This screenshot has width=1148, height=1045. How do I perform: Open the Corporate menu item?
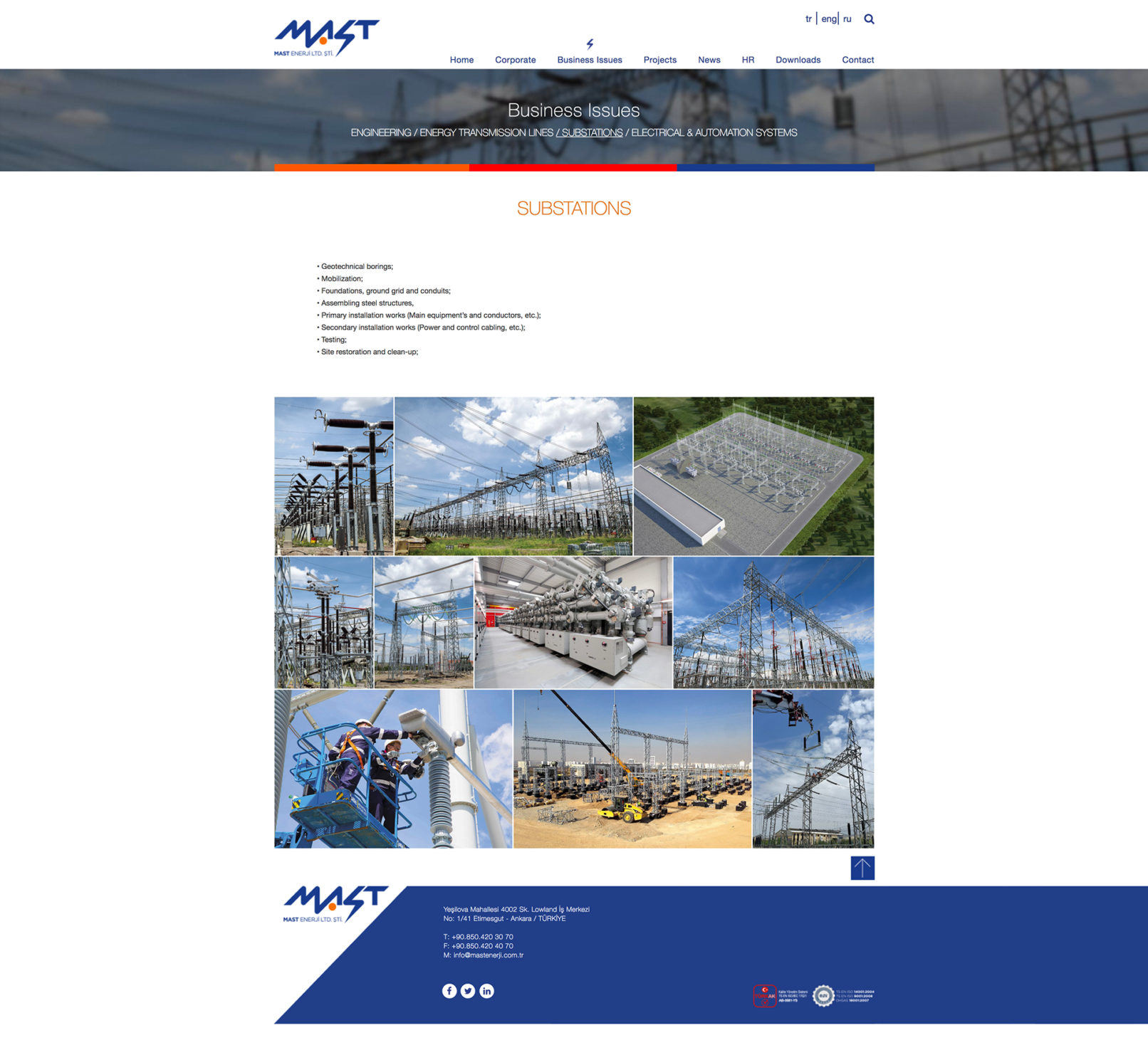515,60
